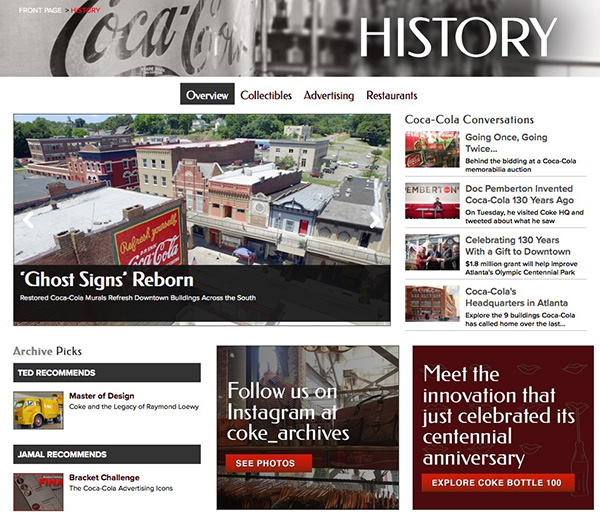This screenshot has height=516, width=600.
Task: Open the Master of Design article link
Action: tap(102, 396)
